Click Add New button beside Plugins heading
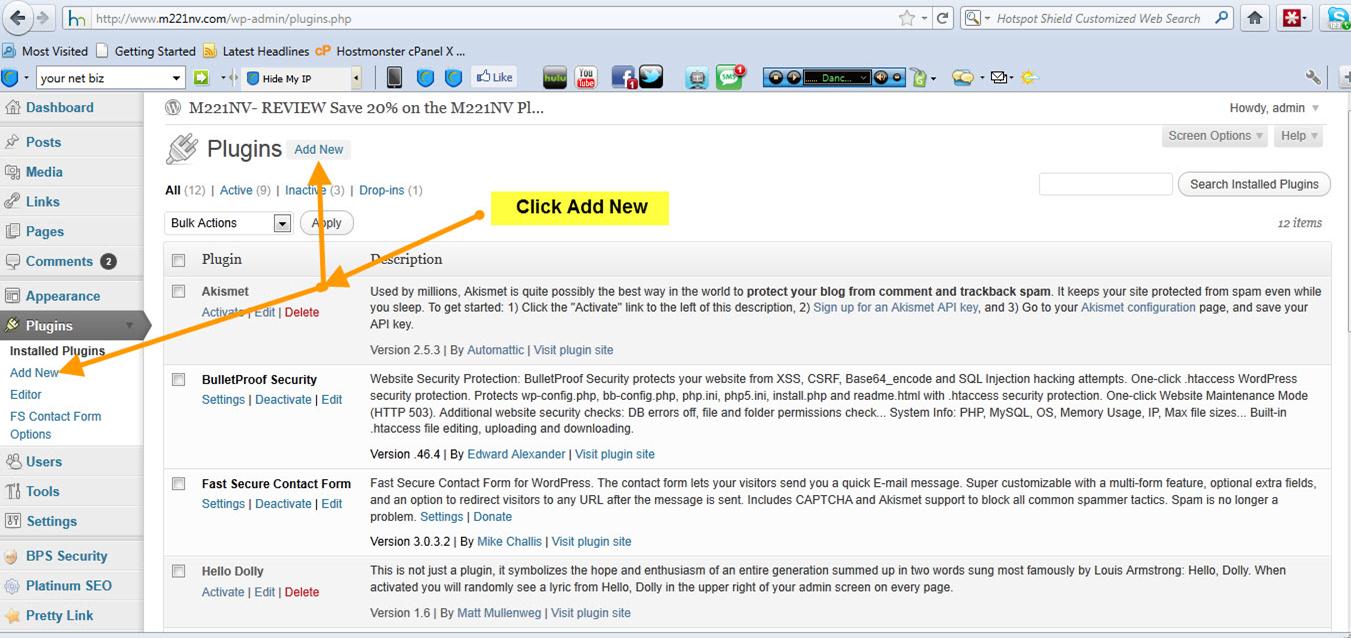Viewport: 1351px width, 638px height. point(318,149)
